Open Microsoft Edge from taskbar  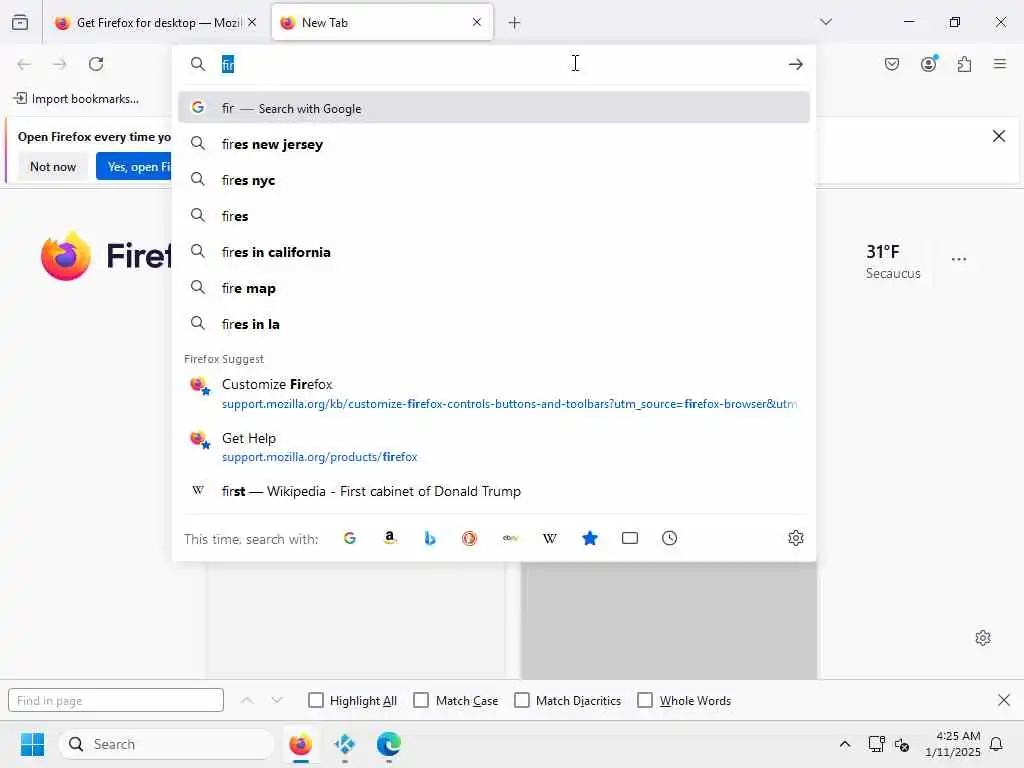(389, 744)
